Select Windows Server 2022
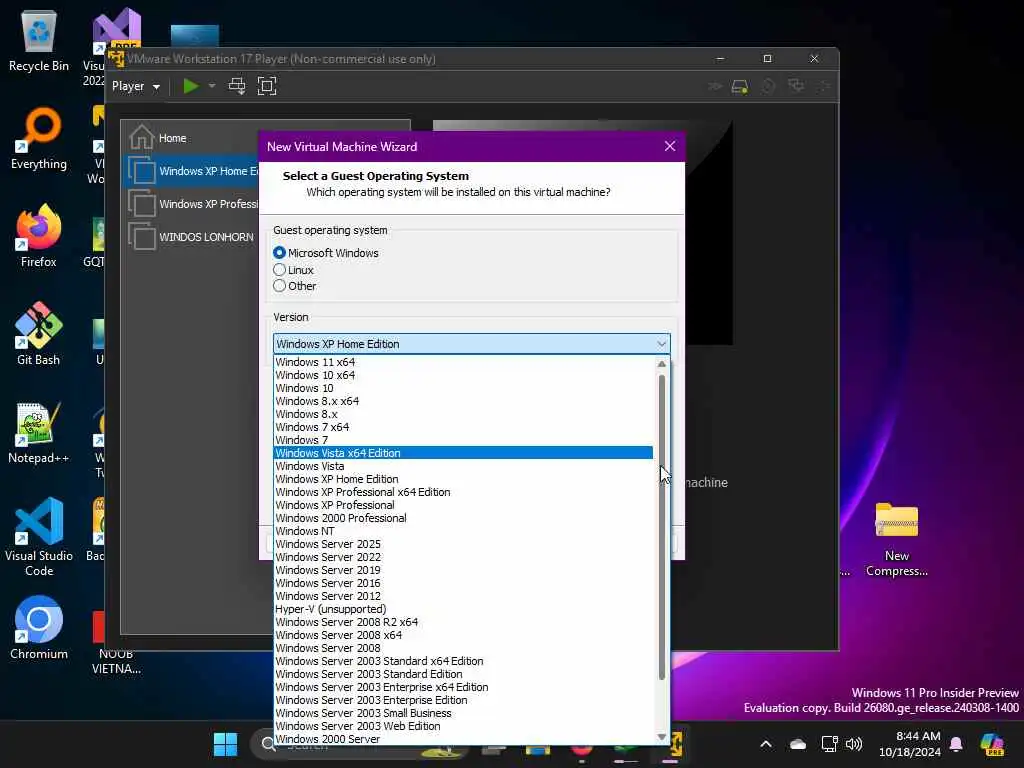This screenshot has height=768, width=1024. point(463,557)
